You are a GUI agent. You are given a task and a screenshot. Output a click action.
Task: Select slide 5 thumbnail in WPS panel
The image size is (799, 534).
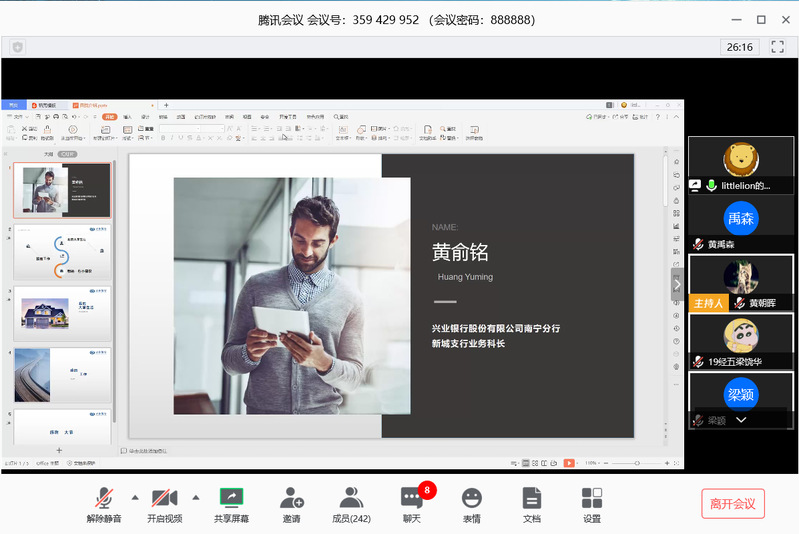[62, 427]
